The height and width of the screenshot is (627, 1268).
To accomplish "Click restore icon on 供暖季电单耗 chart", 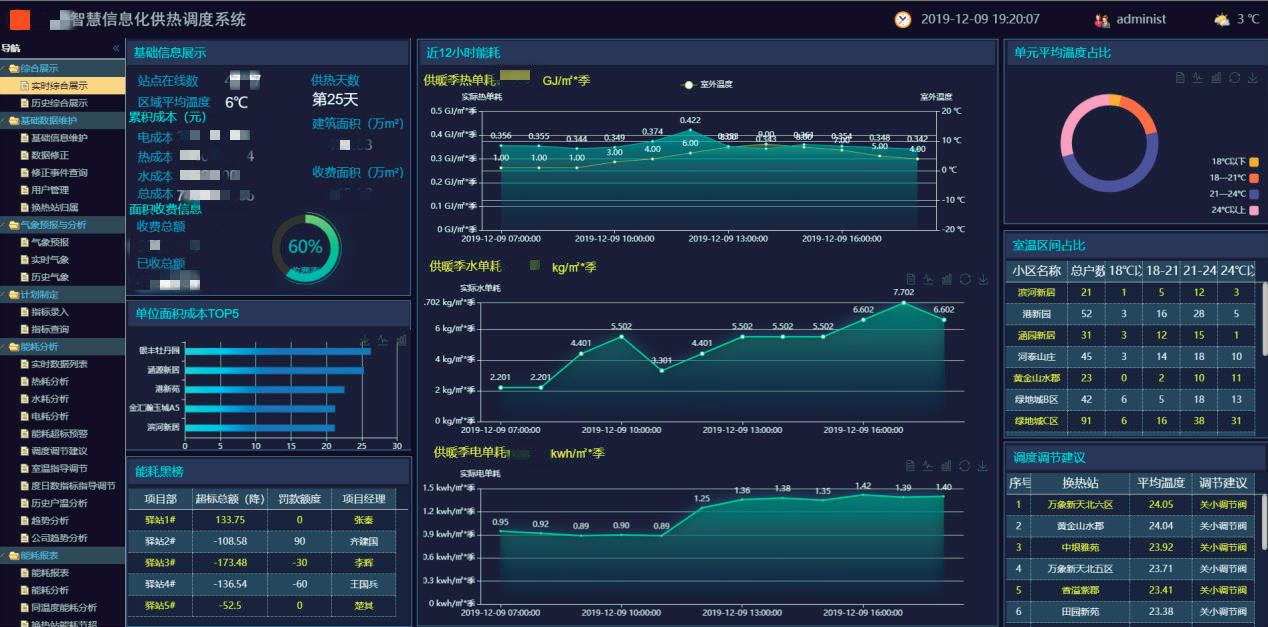I will 964,465.
